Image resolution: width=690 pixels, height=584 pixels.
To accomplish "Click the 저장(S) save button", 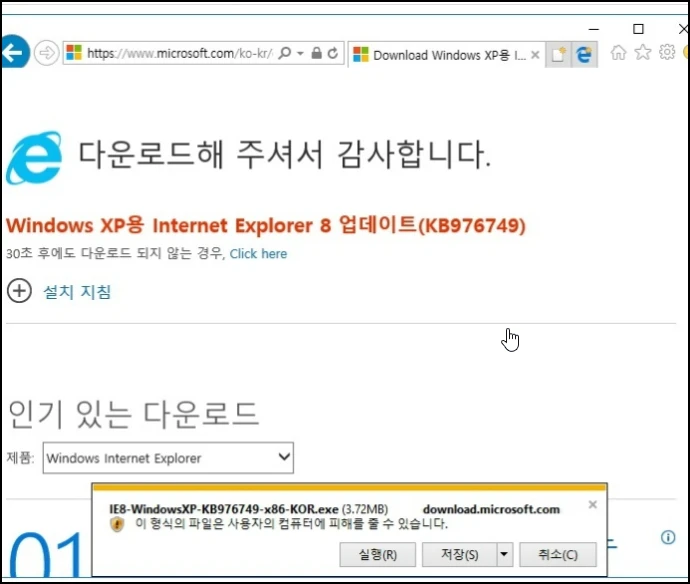I will (459, 555).
